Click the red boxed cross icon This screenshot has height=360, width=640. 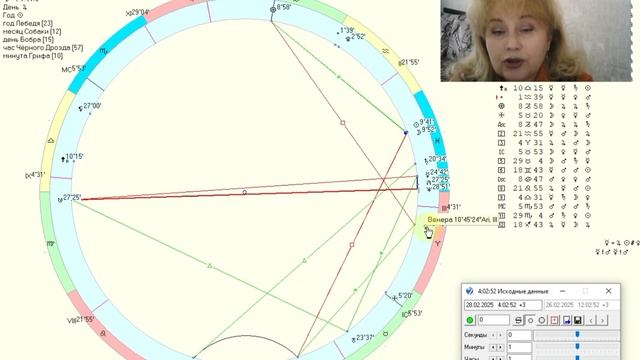(554, 320)
